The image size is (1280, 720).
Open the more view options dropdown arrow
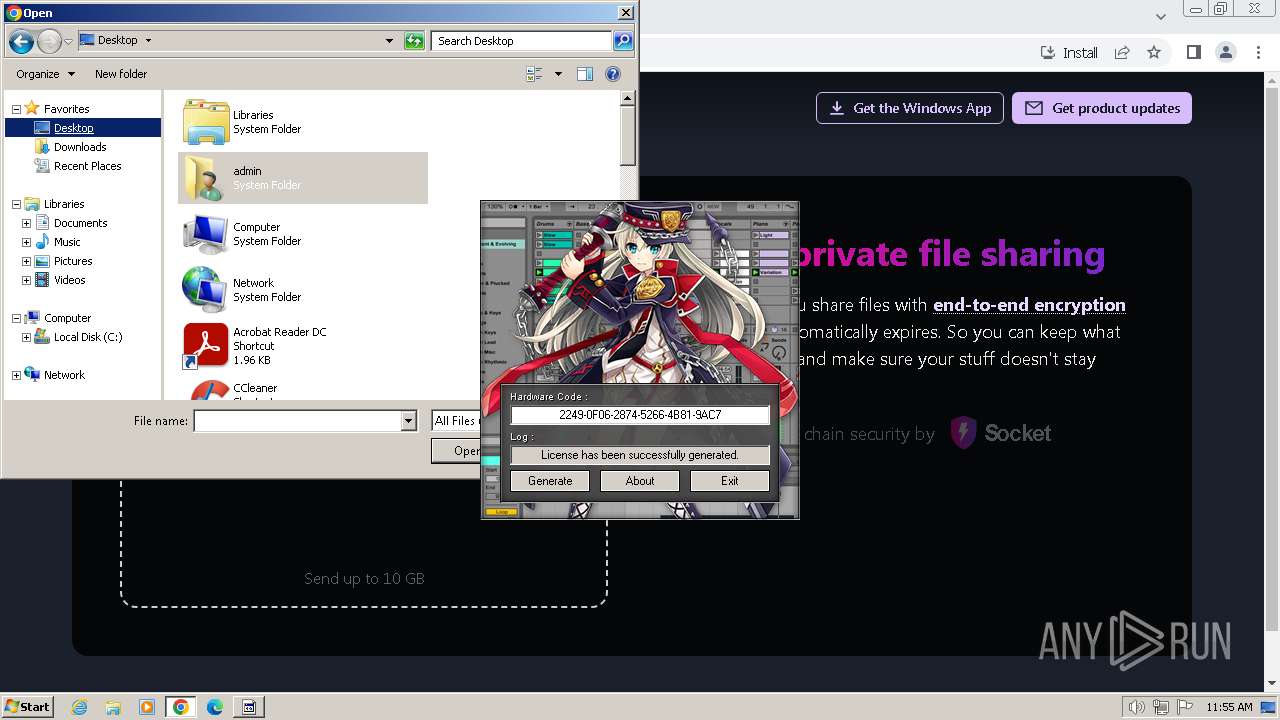coord(558,74)
